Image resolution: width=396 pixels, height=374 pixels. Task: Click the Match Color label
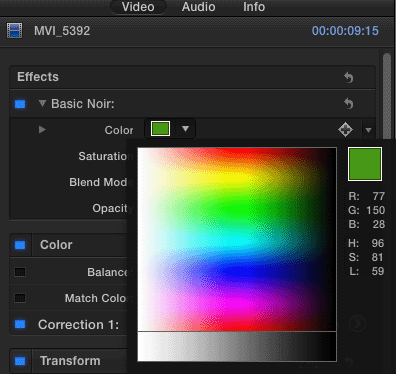coord(99,298)
